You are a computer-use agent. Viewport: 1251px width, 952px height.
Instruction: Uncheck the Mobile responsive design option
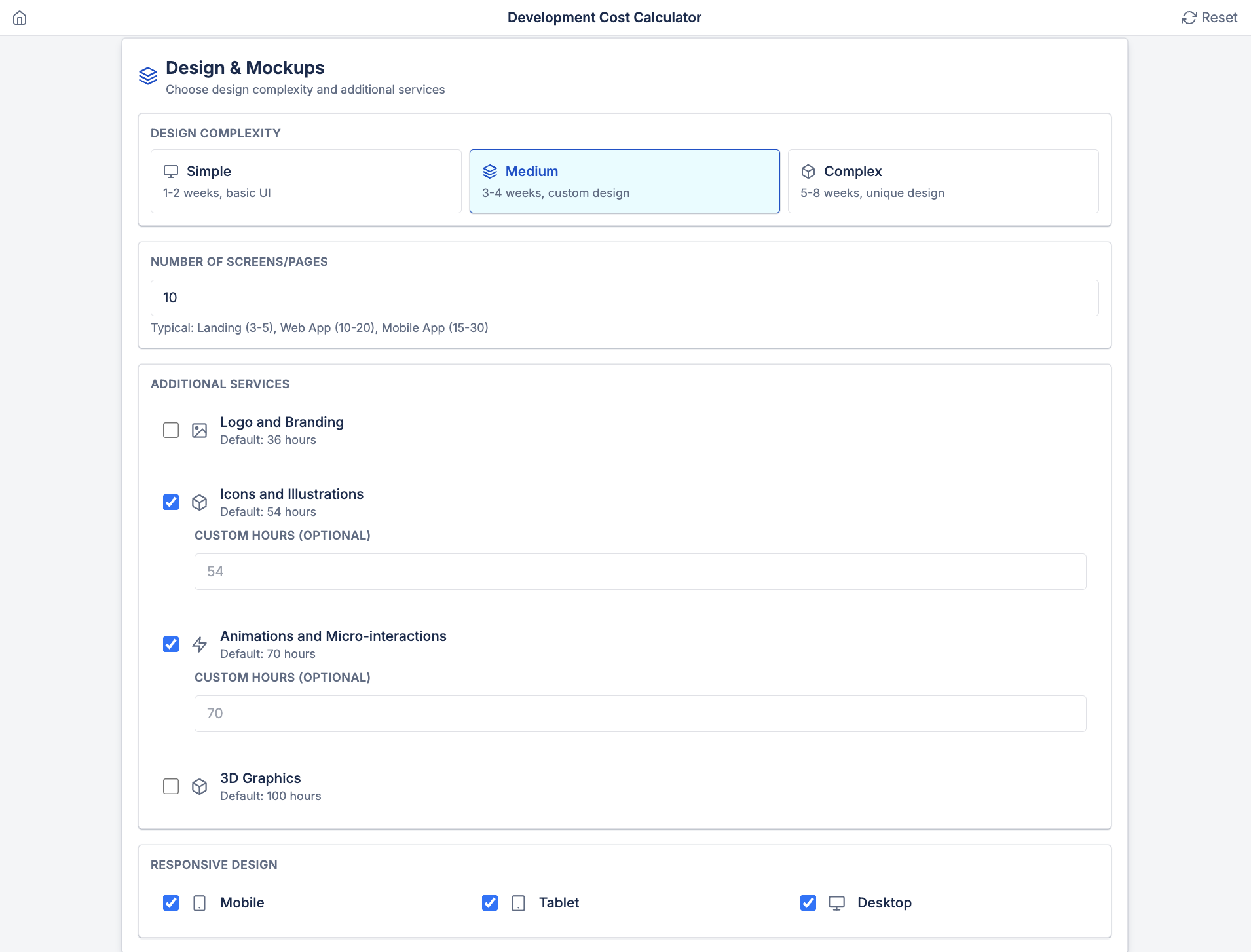coord(171,903)
